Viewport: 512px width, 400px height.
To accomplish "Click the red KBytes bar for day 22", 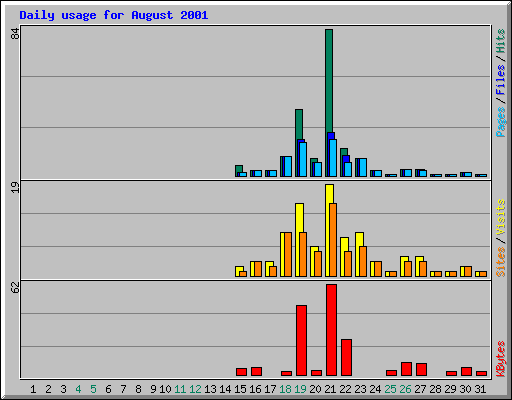I will click(346, 357).
